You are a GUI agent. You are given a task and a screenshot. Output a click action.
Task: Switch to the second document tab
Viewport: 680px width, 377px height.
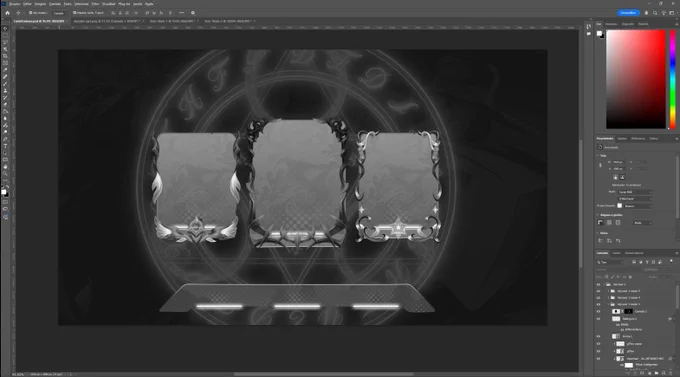tap(108, 21)
